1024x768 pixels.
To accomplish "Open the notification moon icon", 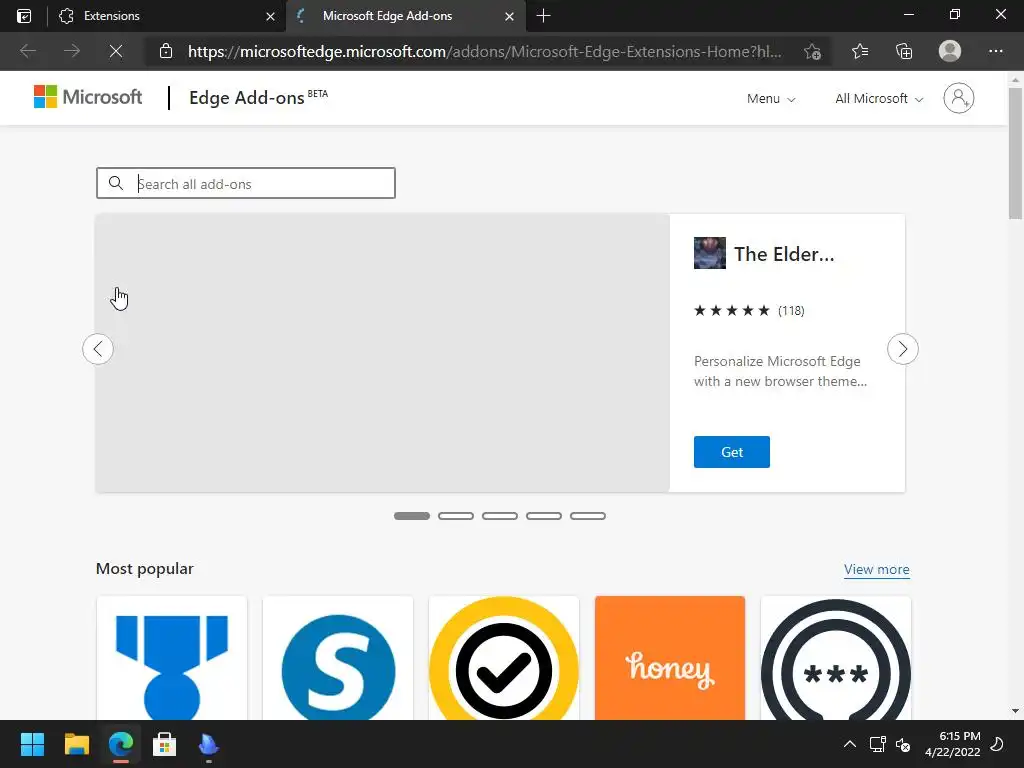I will [x=997, y=744].
